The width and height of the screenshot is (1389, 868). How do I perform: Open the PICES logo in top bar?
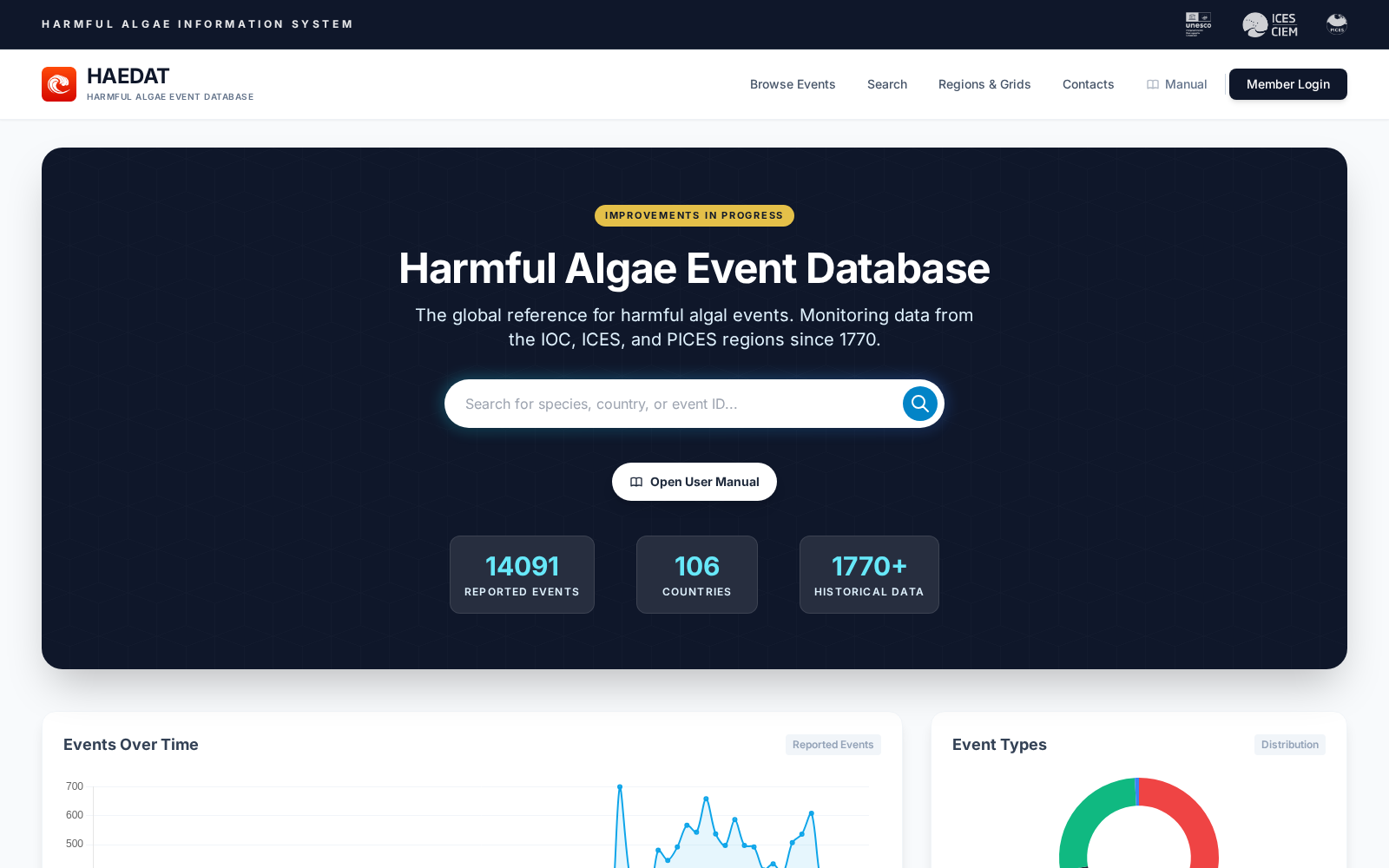[x=1337, y=24]
